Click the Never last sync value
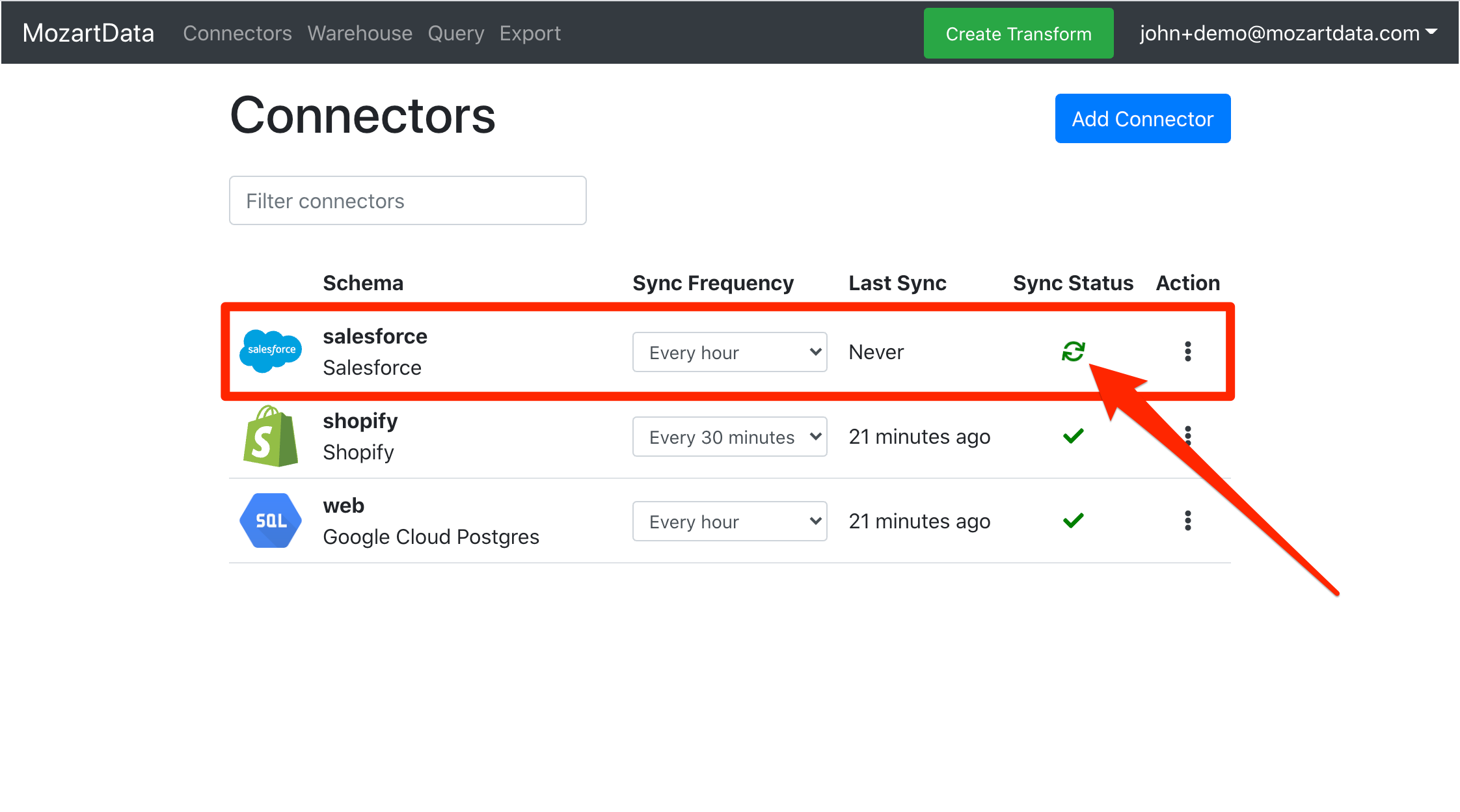The width and height of the screenshot is (1460, 812). click(876, 352)
